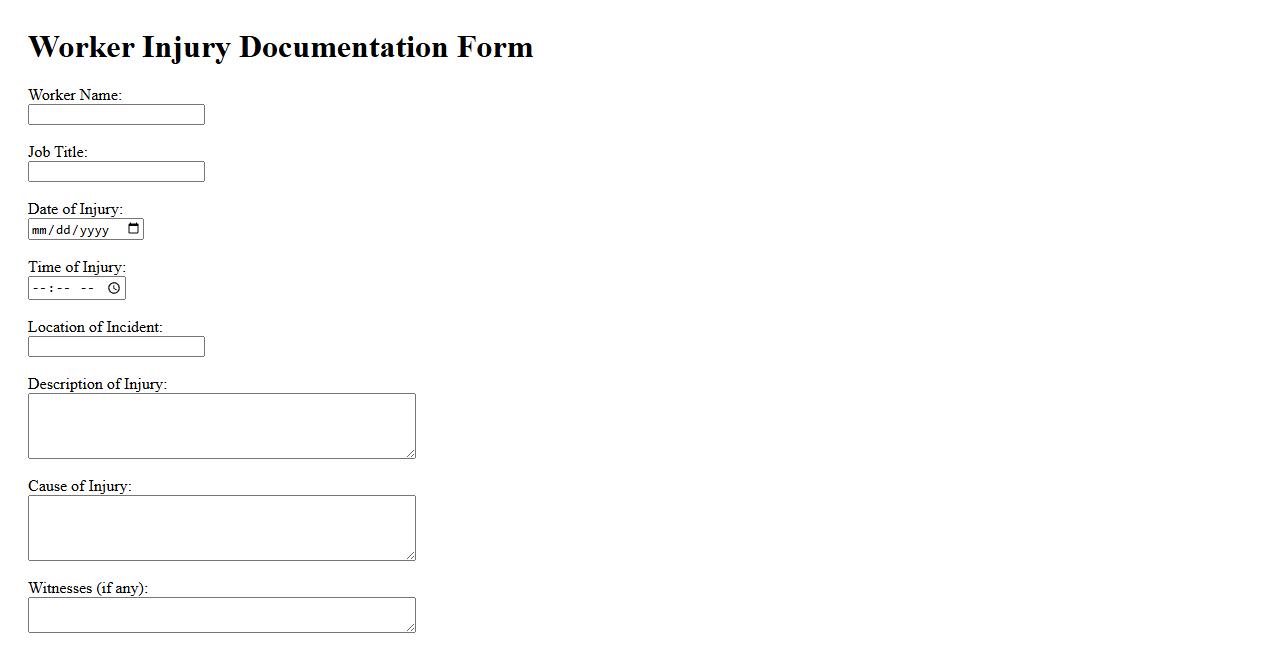Viewport: 1278px width, 650px height.
Task: Click the Description of Injury resize handle
Action: (x=410, y=454)
